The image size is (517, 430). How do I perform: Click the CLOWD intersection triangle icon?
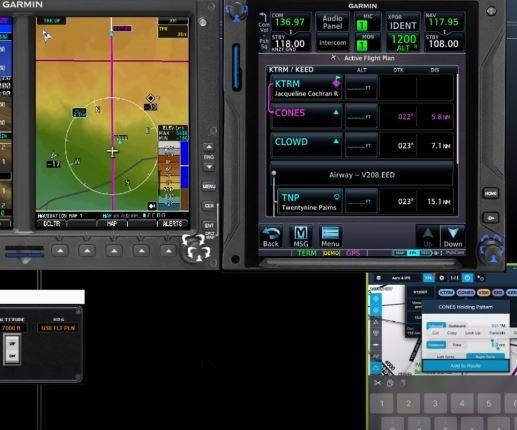pyautogui.click(x=336, y=141)
